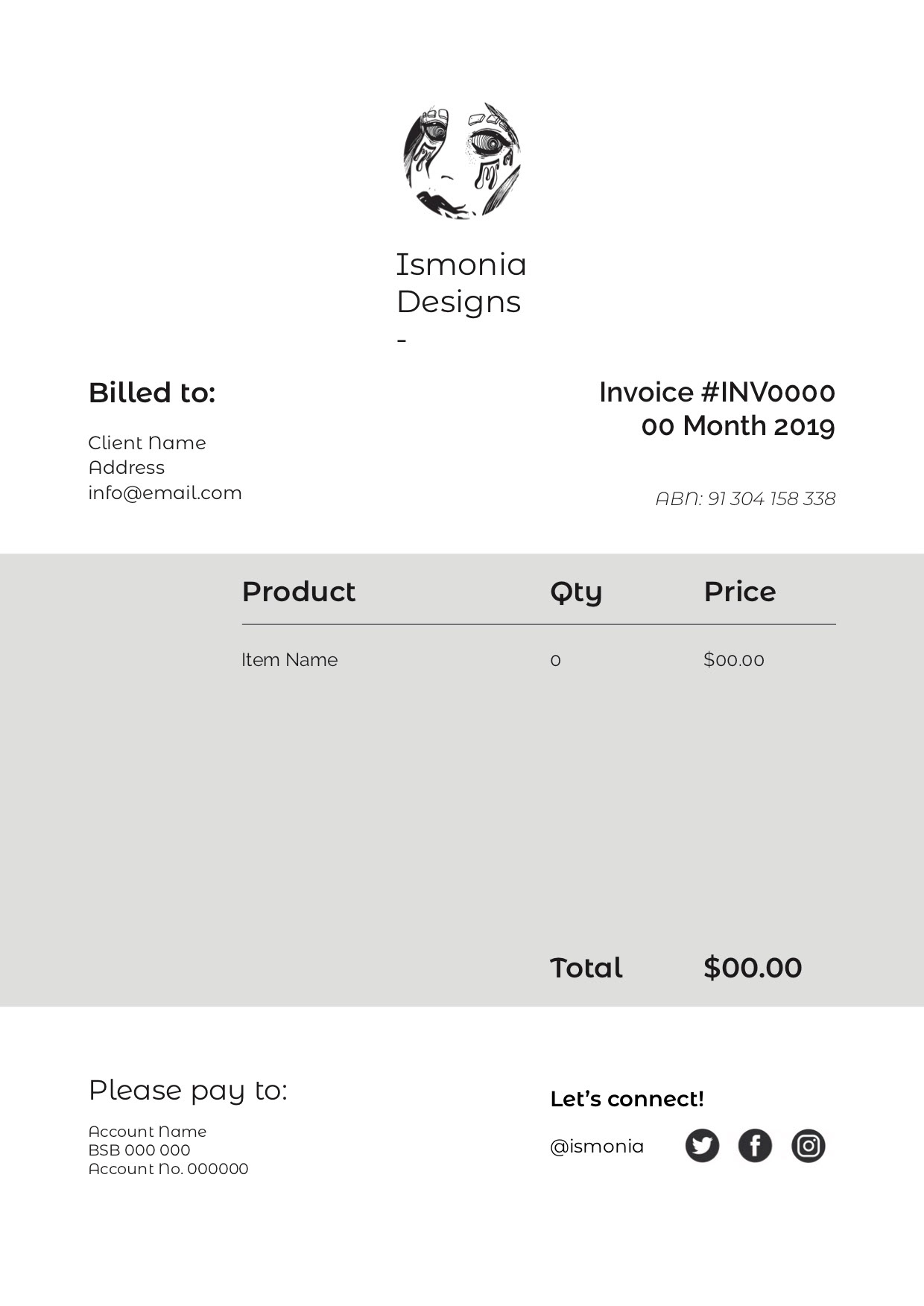Select the circular face logo illustration
The width and height of the screenshot is (924, 1306).
tap(462, 161)
